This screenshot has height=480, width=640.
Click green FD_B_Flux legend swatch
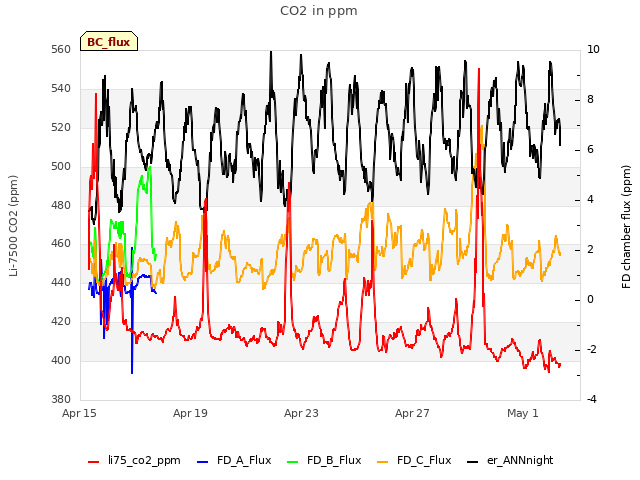(293, 462)
